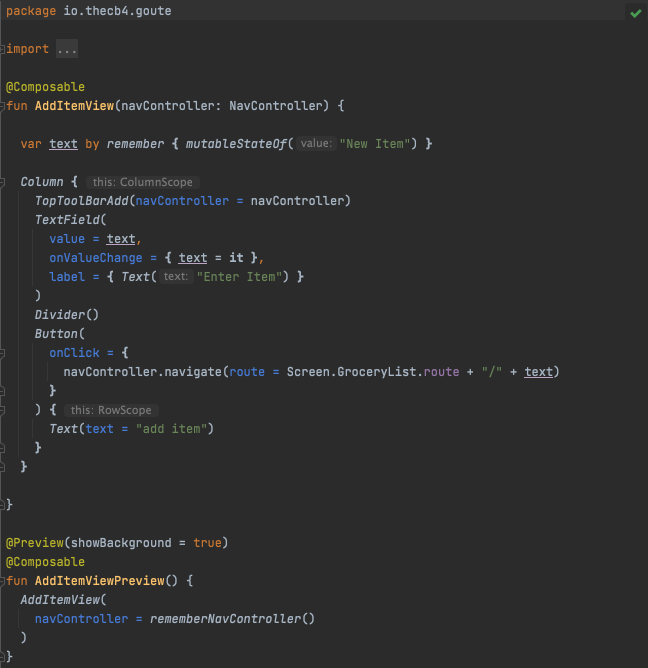Toggle the fold marker beside the import line
The image size is (648, 668).
pos(2,49)
